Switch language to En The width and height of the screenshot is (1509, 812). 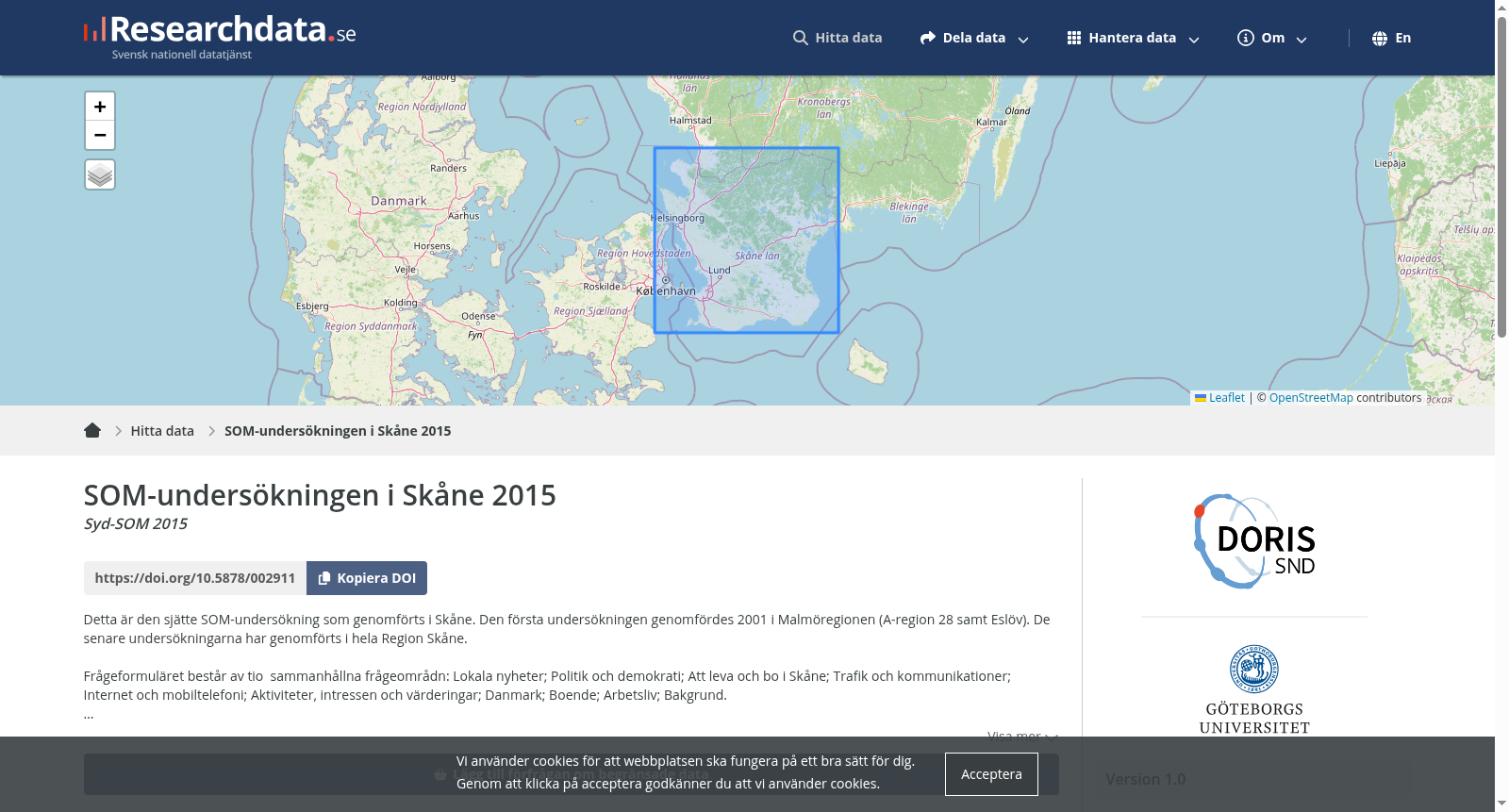(x=1392, y=38)
